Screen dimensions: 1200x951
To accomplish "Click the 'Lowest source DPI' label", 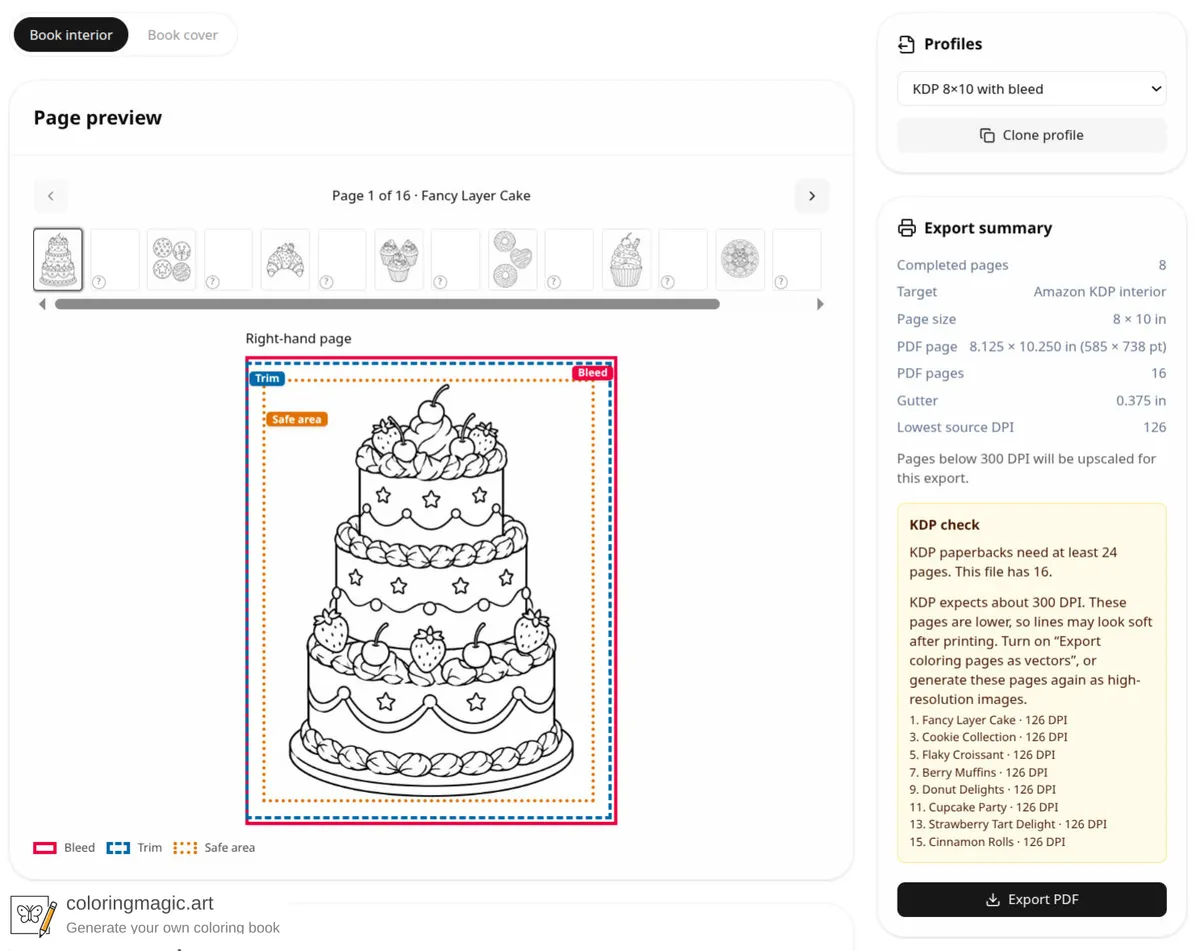I will click(955, 427).
